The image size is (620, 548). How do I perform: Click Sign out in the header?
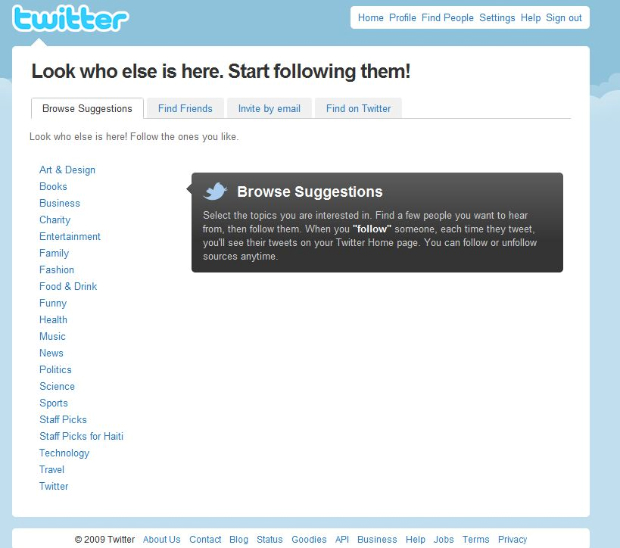point(563,18)
